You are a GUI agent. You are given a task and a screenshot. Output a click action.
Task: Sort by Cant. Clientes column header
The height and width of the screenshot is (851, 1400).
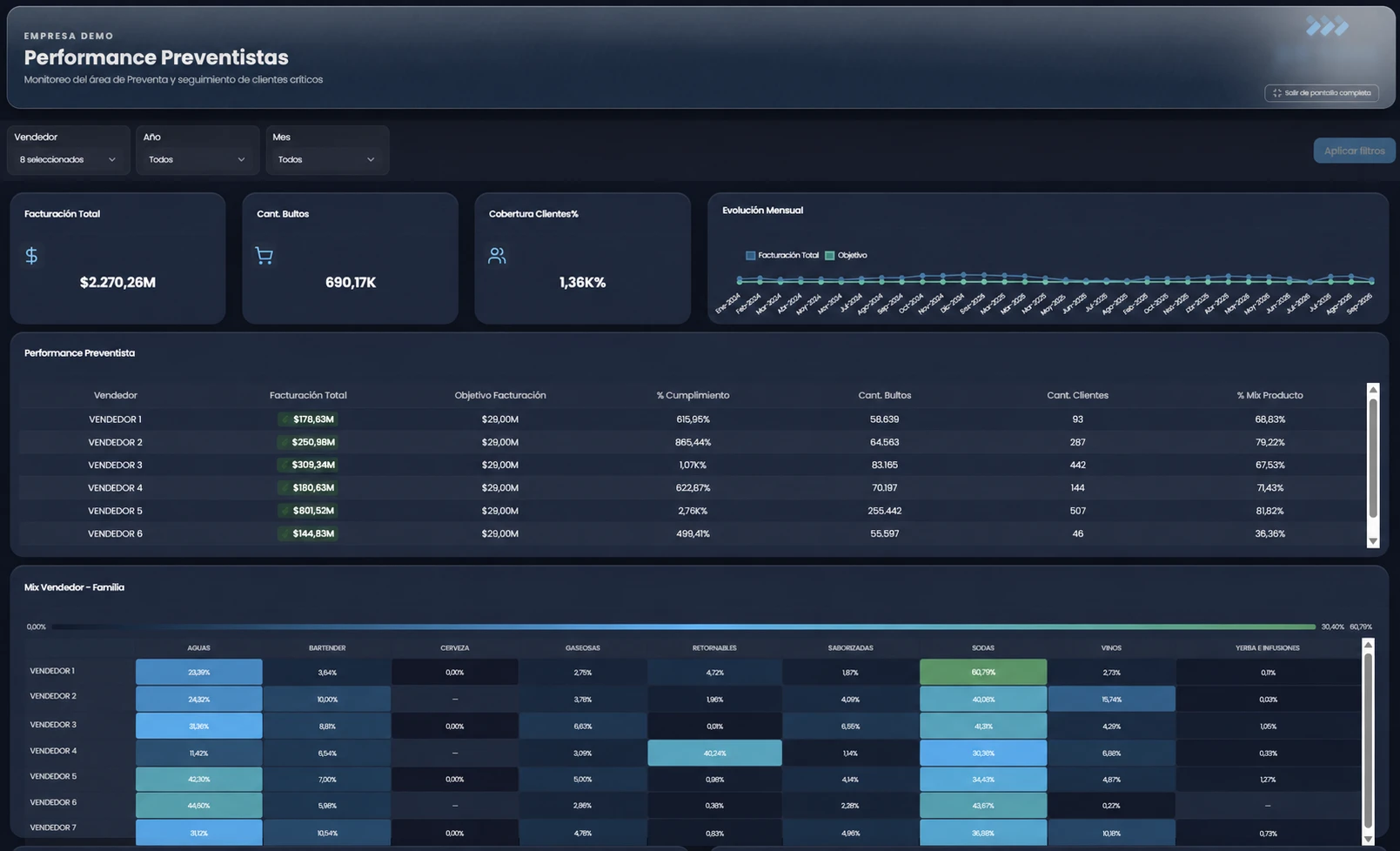coord(1077,395)
